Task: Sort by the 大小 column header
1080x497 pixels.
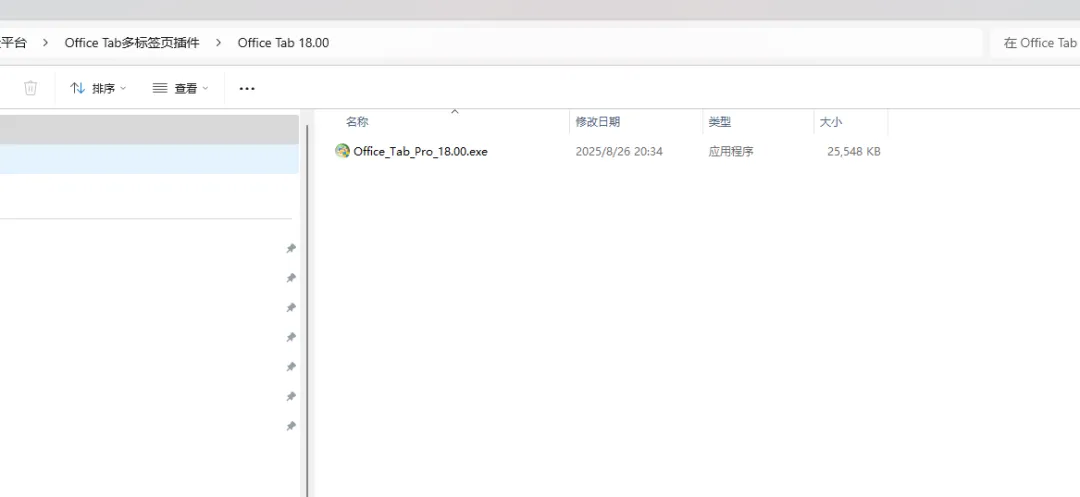Action: click(830, 122)
